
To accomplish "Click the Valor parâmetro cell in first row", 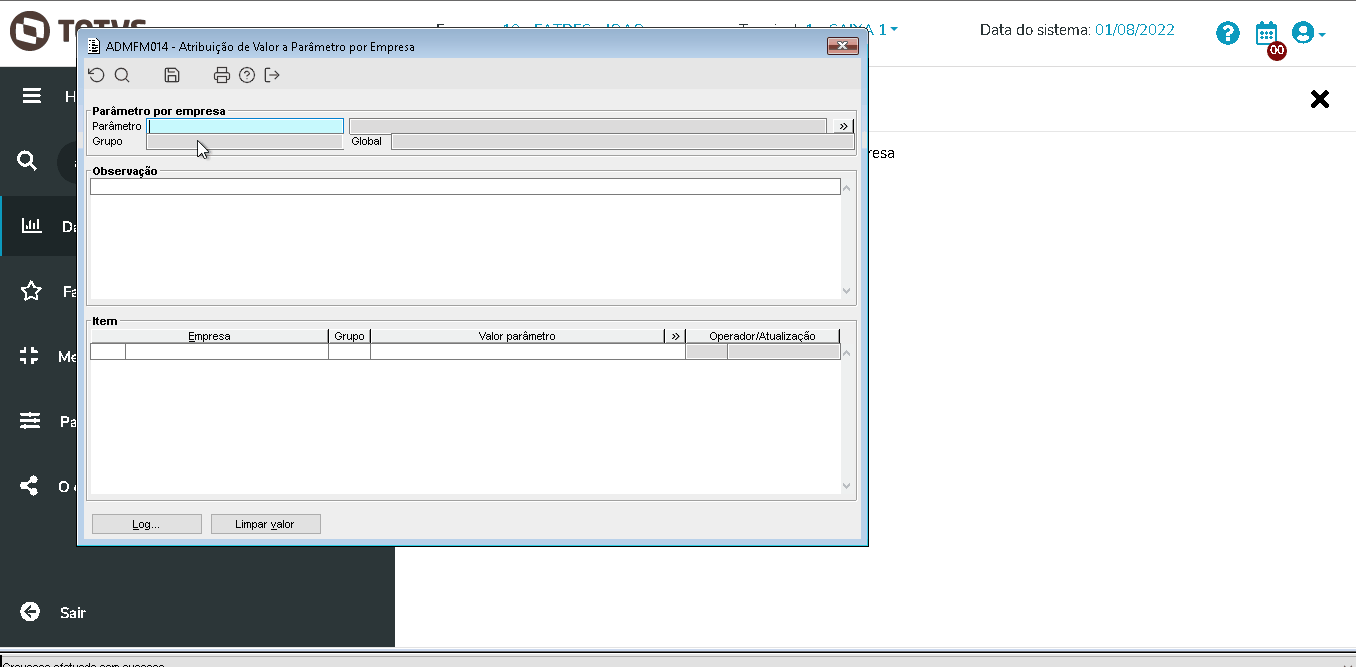I will point(528,351).
